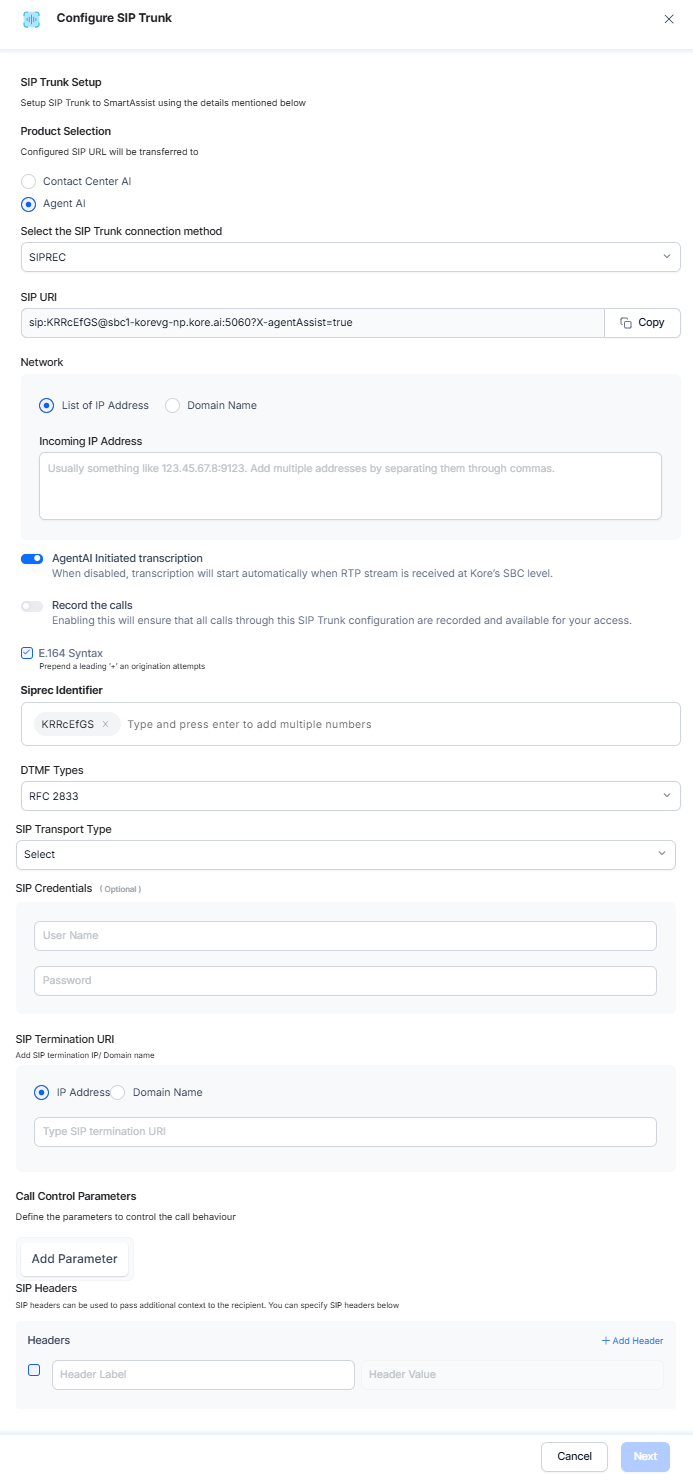
Task: Tick the Headers row checkbox
Action: (x=34, y=1370)
